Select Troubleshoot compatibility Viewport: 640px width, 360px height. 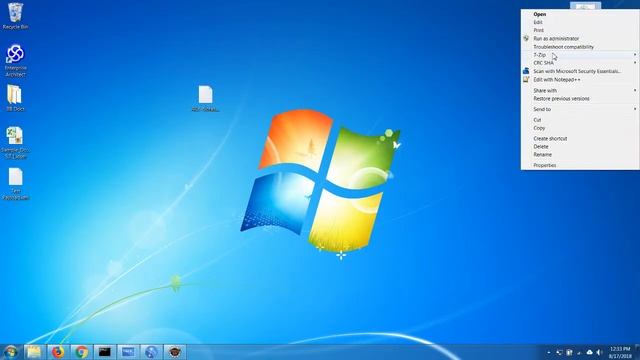click(580, 47)
